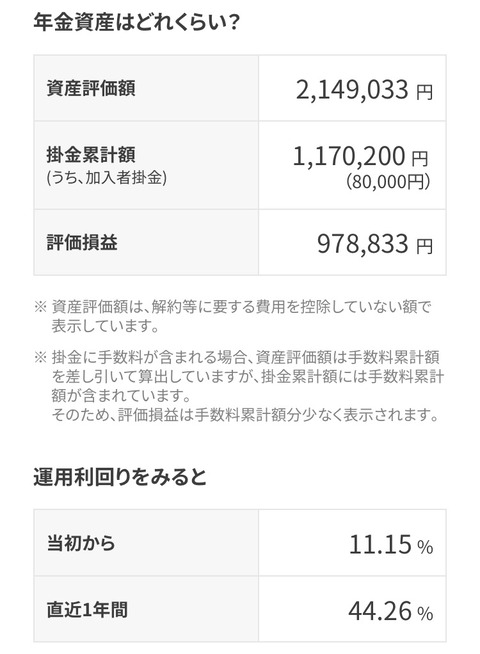
Task: Click the note line 額が含まれています。
Action: (x=121, y=395)
